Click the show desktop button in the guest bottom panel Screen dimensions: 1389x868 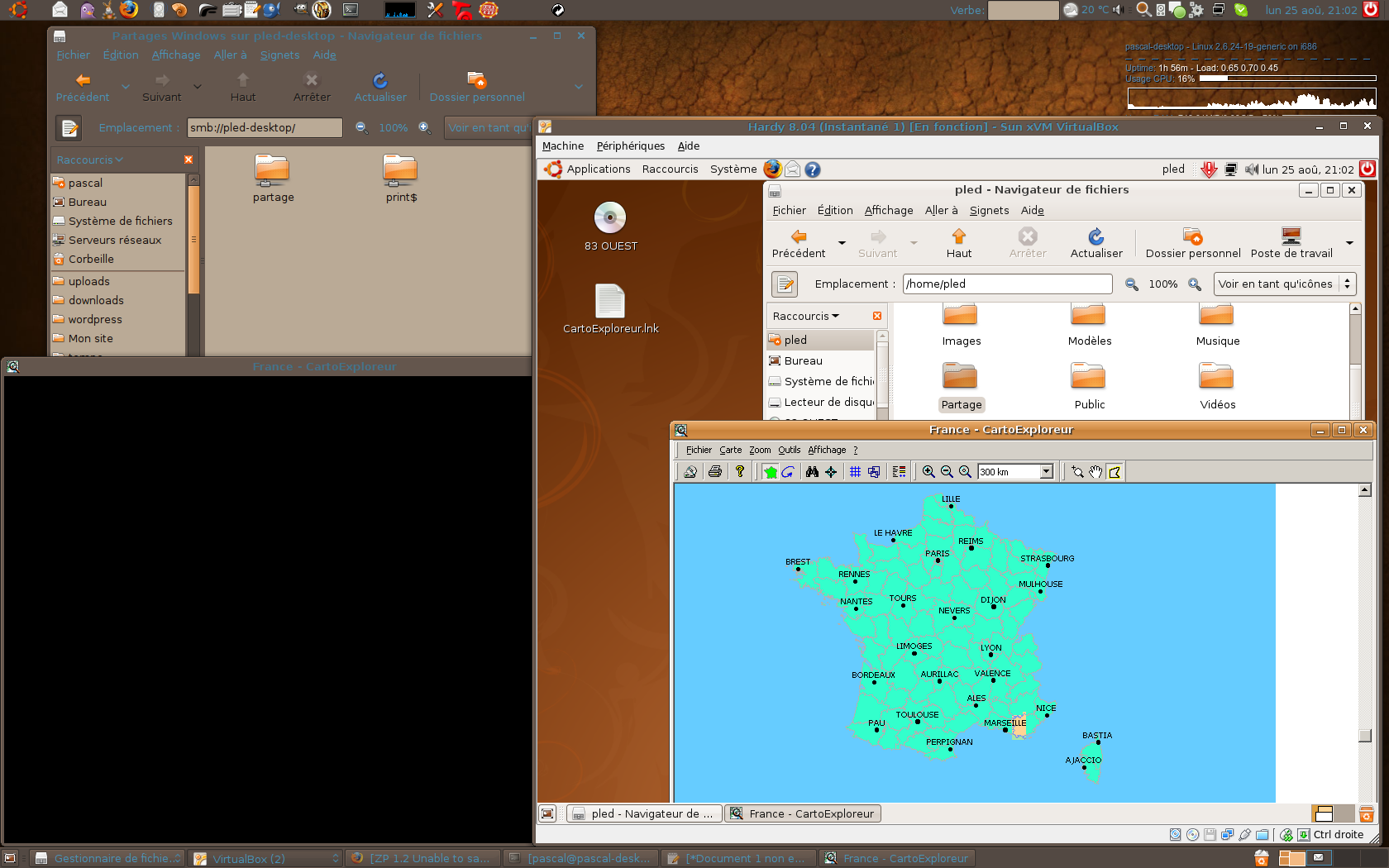click(x=547, y=813)
